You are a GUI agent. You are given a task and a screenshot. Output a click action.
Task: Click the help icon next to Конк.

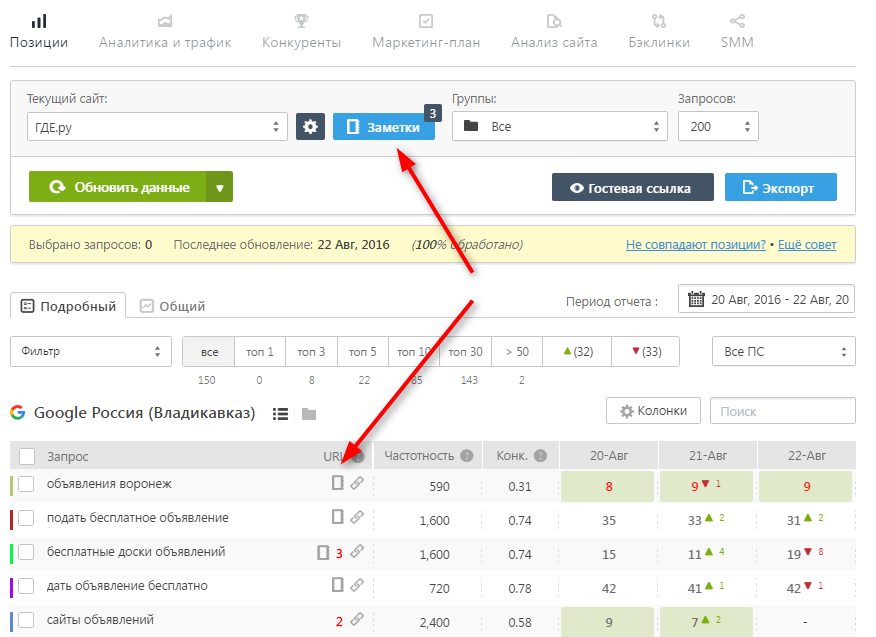tap(540, 456)
